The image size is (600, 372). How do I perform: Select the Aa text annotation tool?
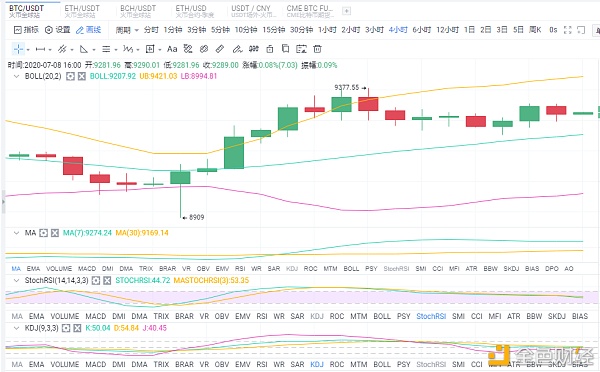point(172,49)
